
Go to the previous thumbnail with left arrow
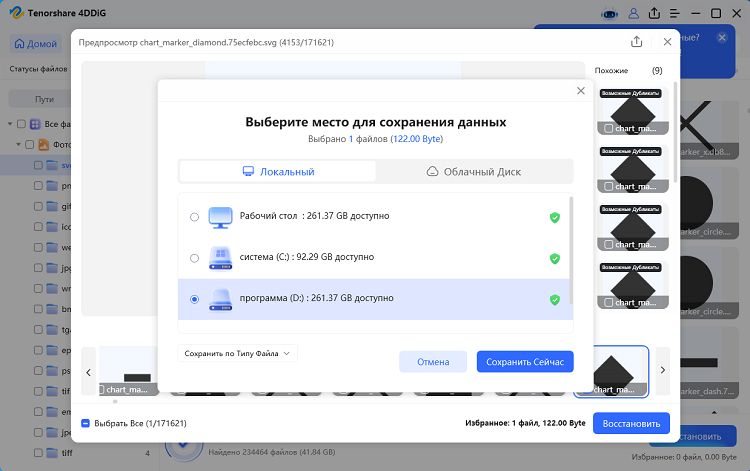tap(88, 372)
